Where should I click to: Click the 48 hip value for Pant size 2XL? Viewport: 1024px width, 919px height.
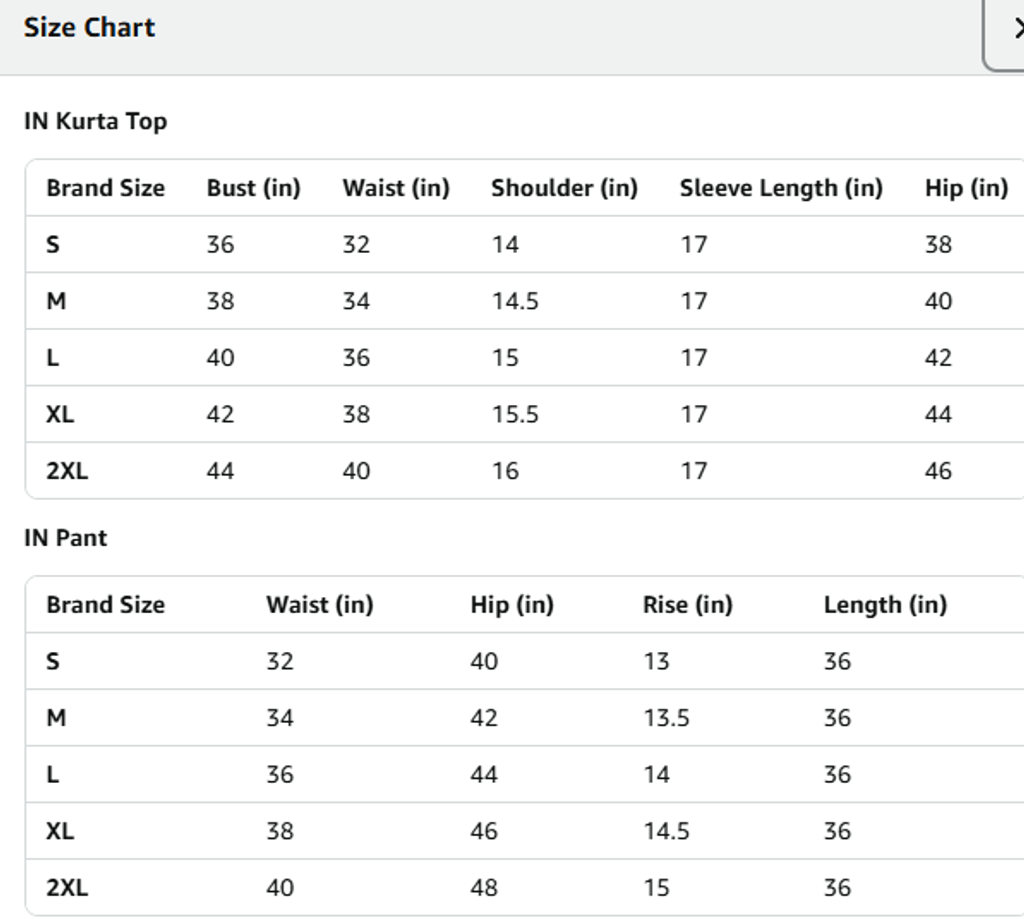coord(484,888)
